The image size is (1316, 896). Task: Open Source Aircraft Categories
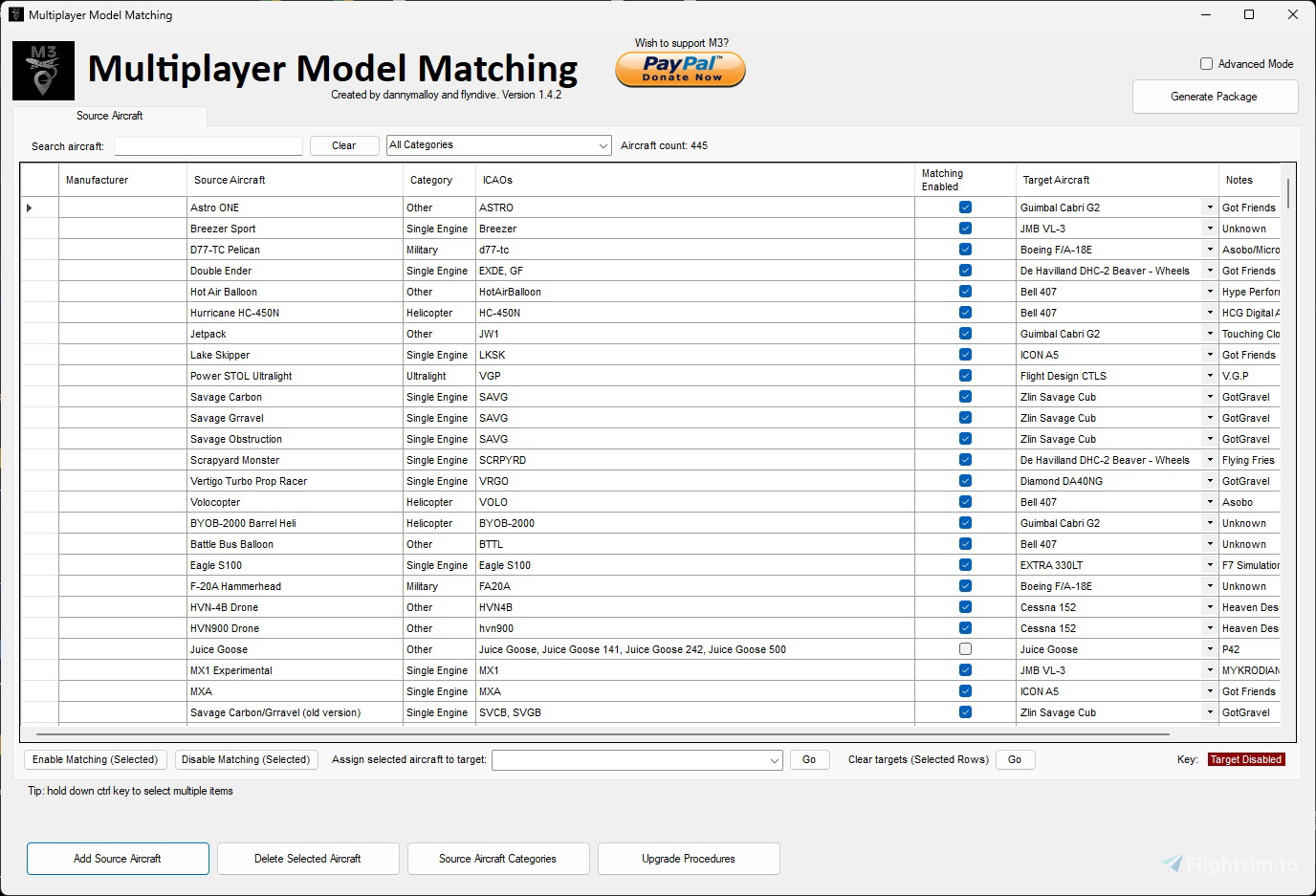click(497, 858)
